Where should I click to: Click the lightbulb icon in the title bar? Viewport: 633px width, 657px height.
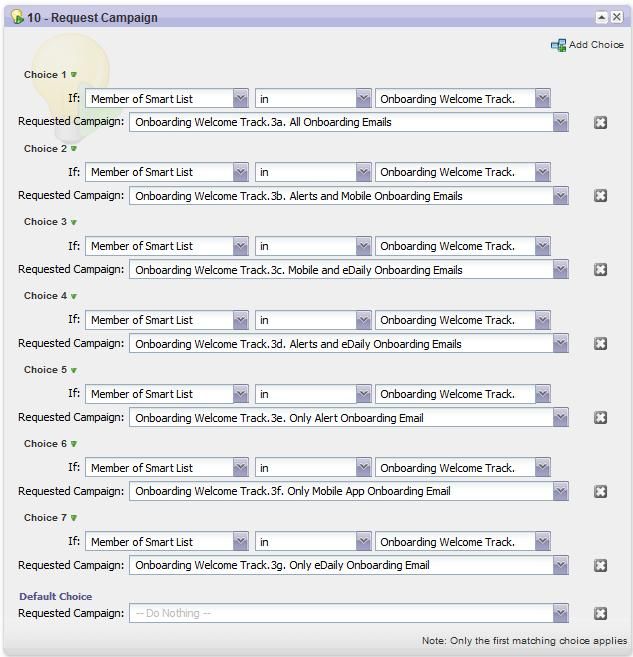coord(16,17)
